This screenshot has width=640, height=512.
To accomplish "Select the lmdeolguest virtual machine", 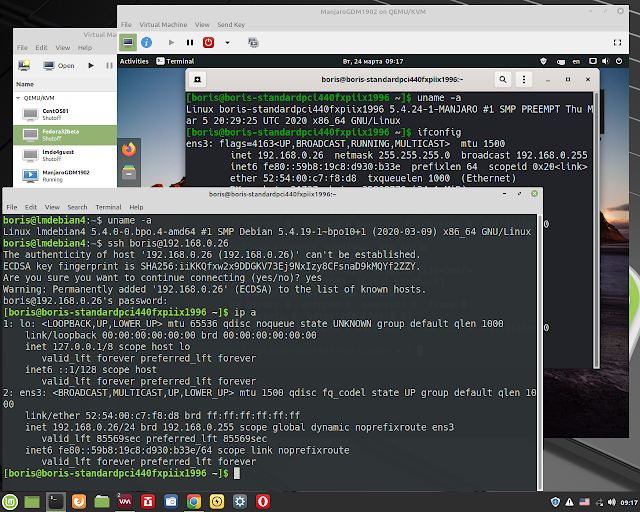I will coord(65,155).
